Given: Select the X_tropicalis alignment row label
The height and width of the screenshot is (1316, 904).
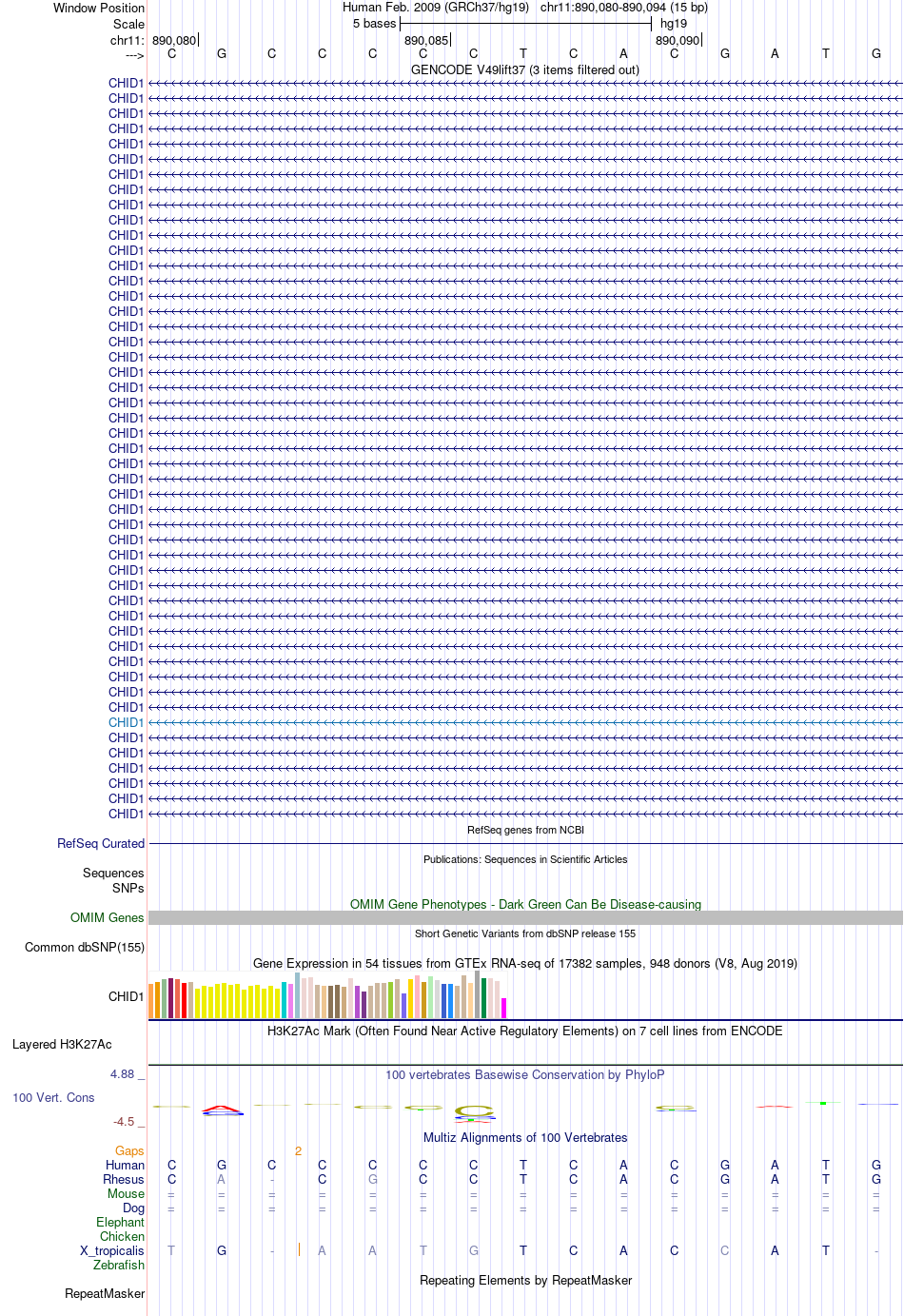Looking at the screenshot, I should coord(112,1250).
